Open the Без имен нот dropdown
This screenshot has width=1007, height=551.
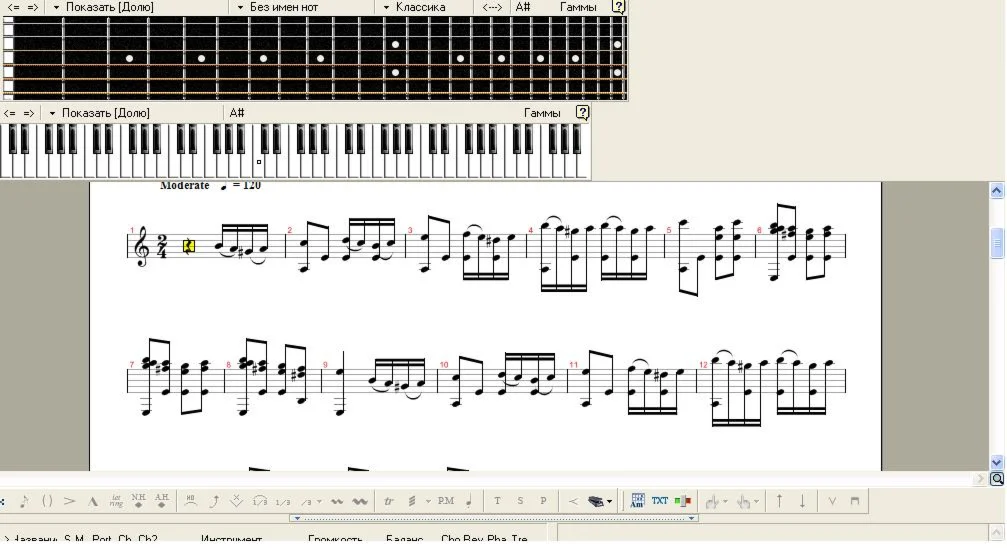pyautogui.click(x=278, y=7)
